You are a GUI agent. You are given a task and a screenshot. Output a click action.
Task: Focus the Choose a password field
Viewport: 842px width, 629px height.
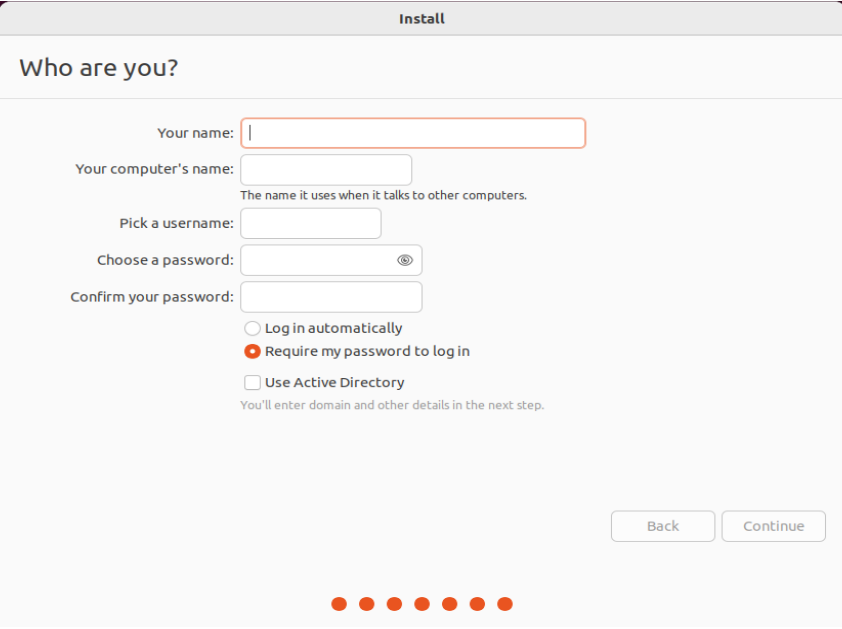click(x=331, y=261)
